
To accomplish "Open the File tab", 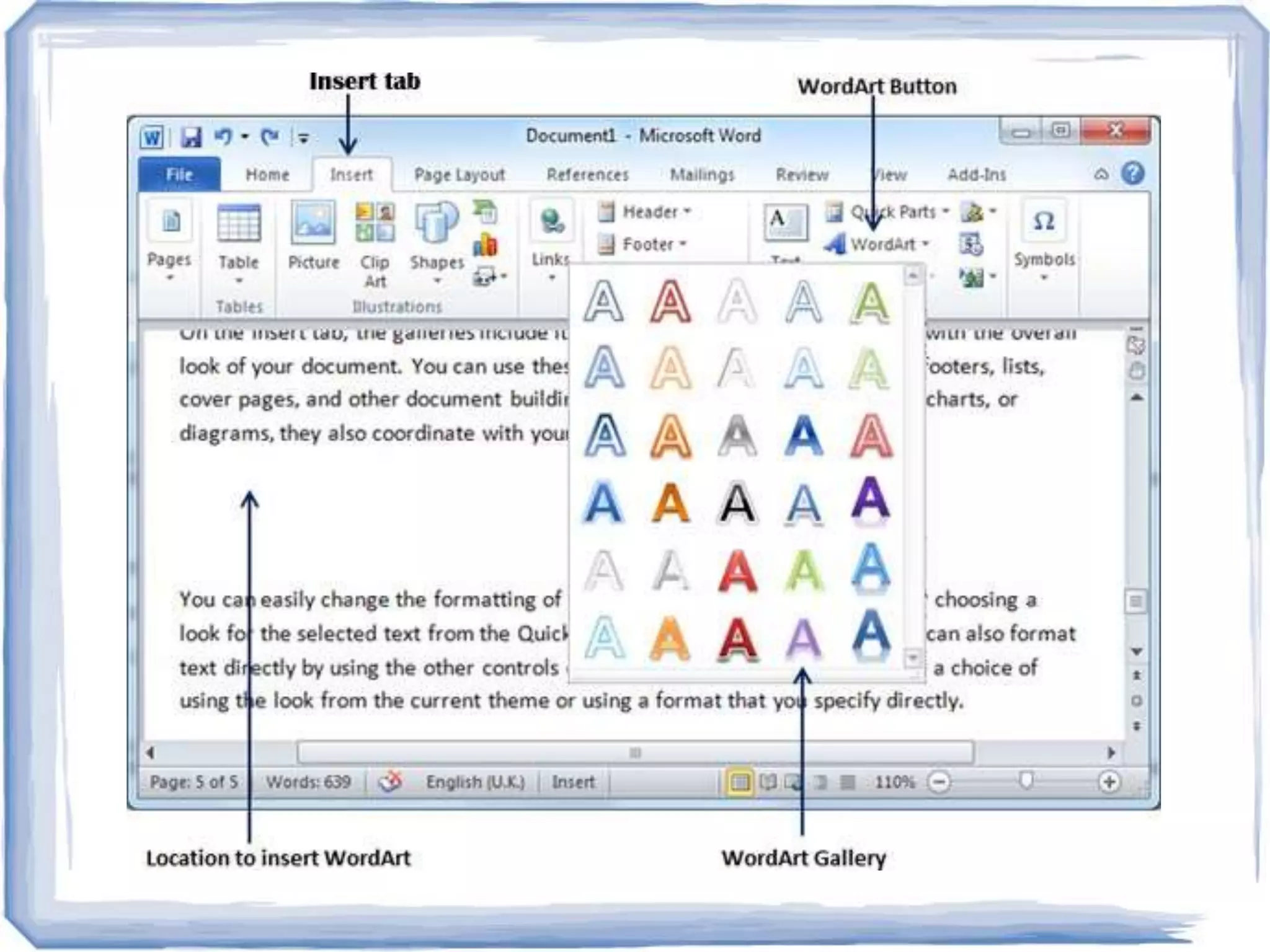I will coord(179,175).
